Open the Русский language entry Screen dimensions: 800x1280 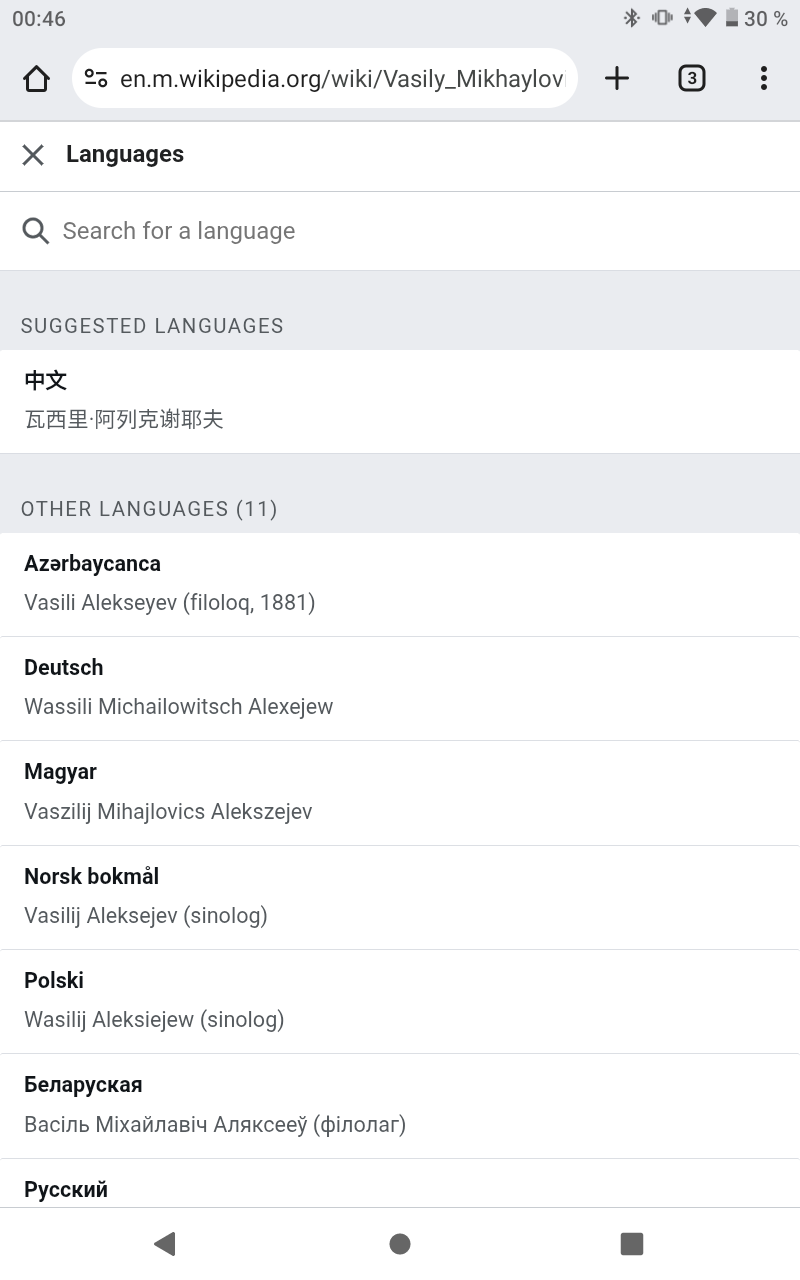(x=400, y=1183)
